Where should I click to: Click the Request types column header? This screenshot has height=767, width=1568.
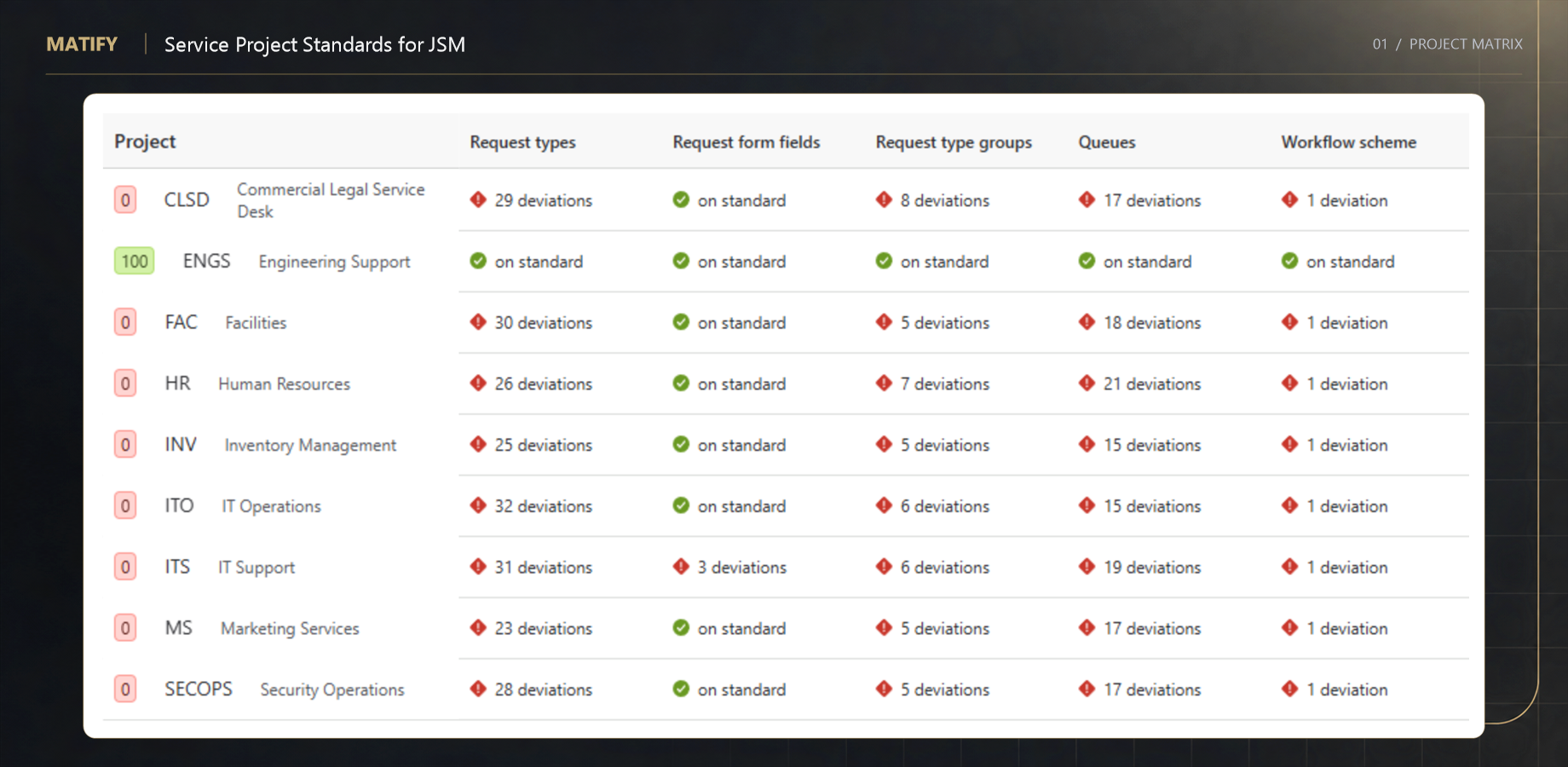tap(522, 142)
